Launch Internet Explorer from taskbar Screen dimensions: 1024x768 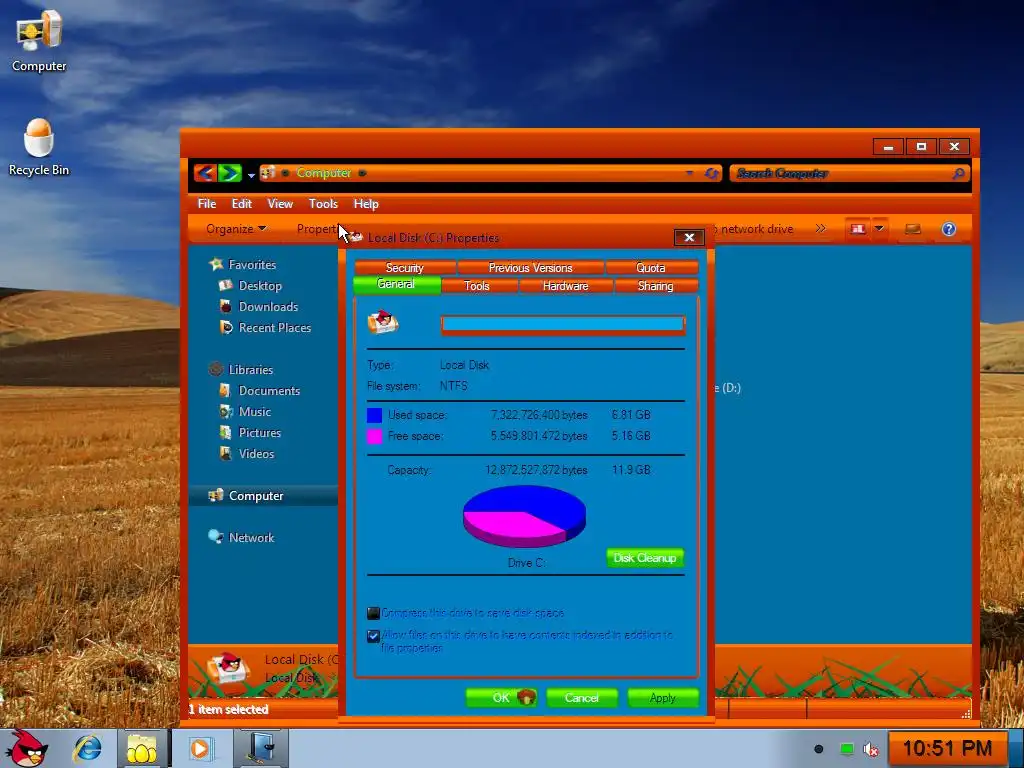[88, 748]
